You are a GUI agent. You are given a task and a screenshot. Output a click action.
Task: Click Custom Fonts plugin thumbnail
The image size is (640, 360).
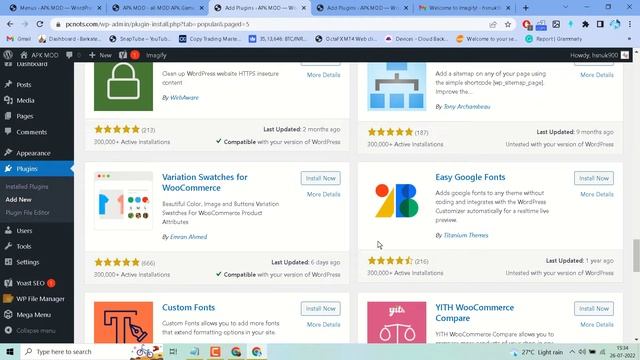(123, 322)
